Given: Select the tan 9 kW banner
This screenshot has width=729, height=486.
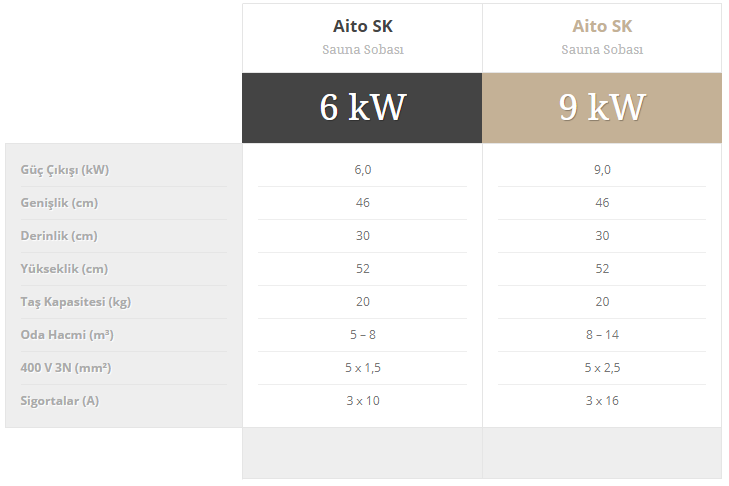Looking at the screenshot, I should 601,107.
